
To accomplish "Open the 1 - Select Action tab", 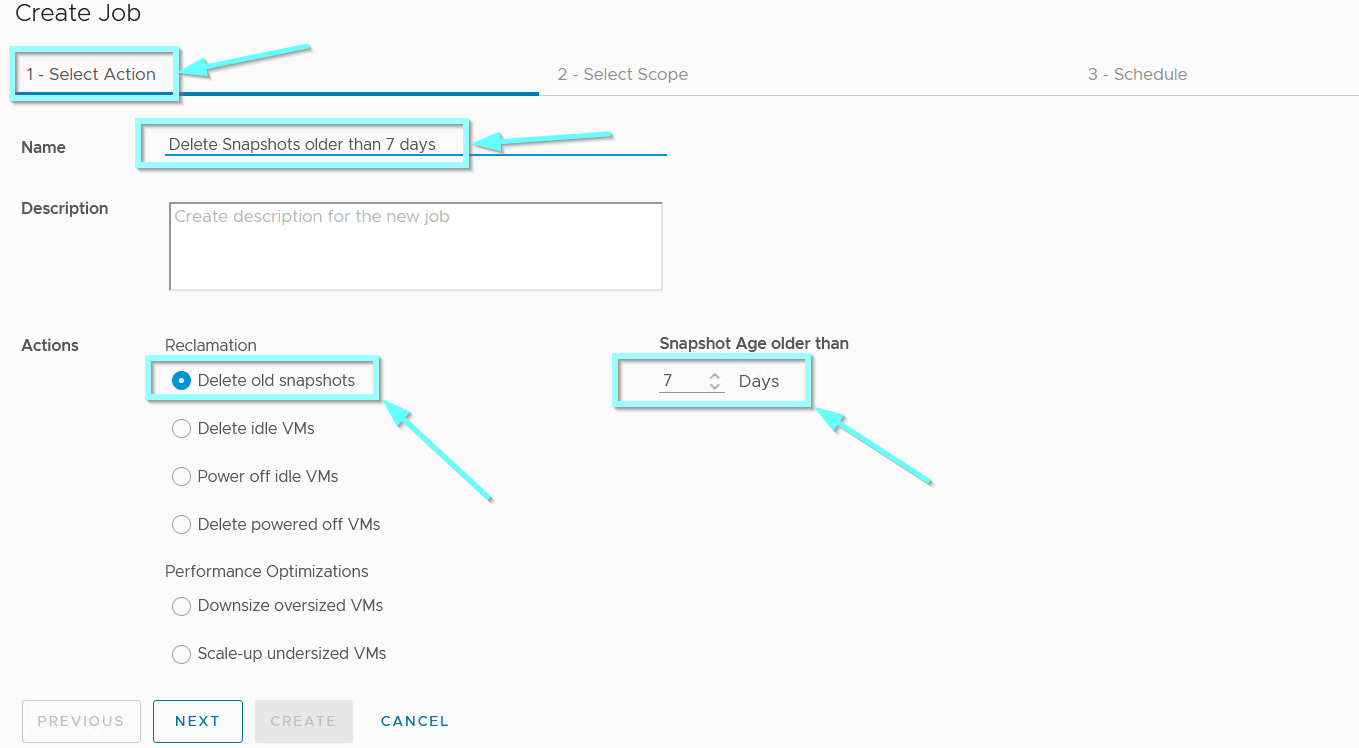I will point(91,74).
